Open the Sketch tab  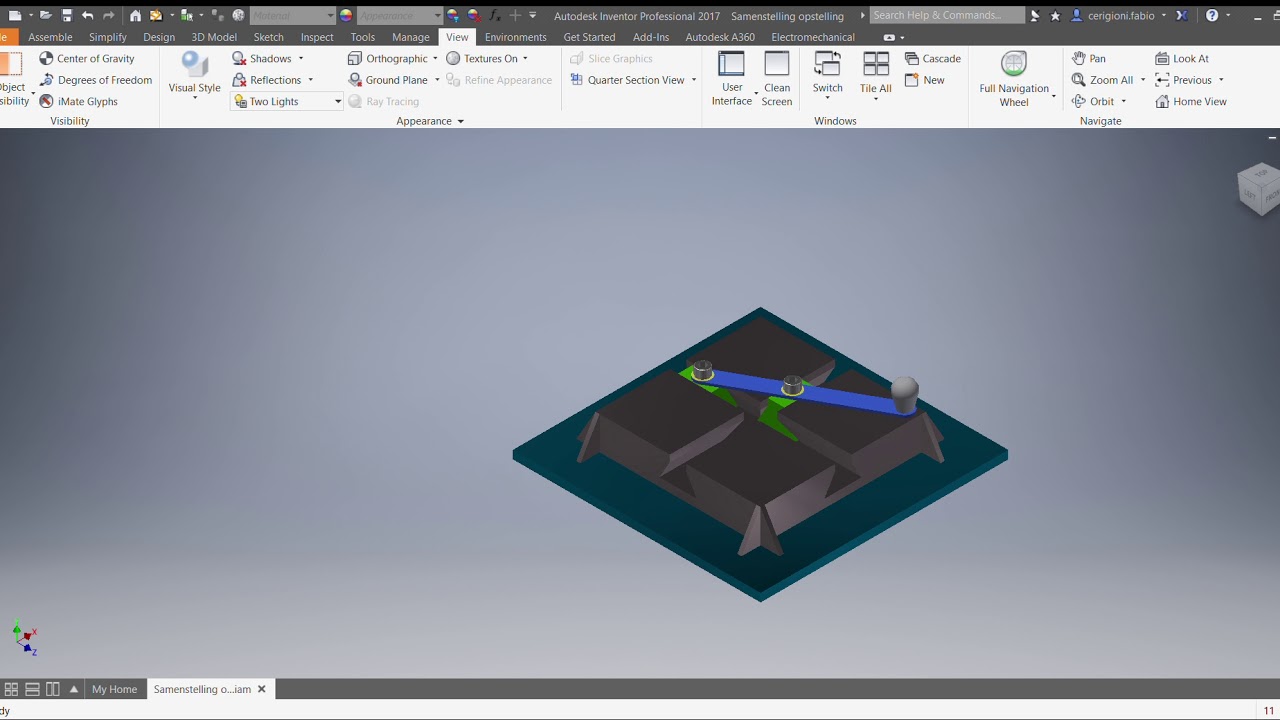[x=269, y=37]
